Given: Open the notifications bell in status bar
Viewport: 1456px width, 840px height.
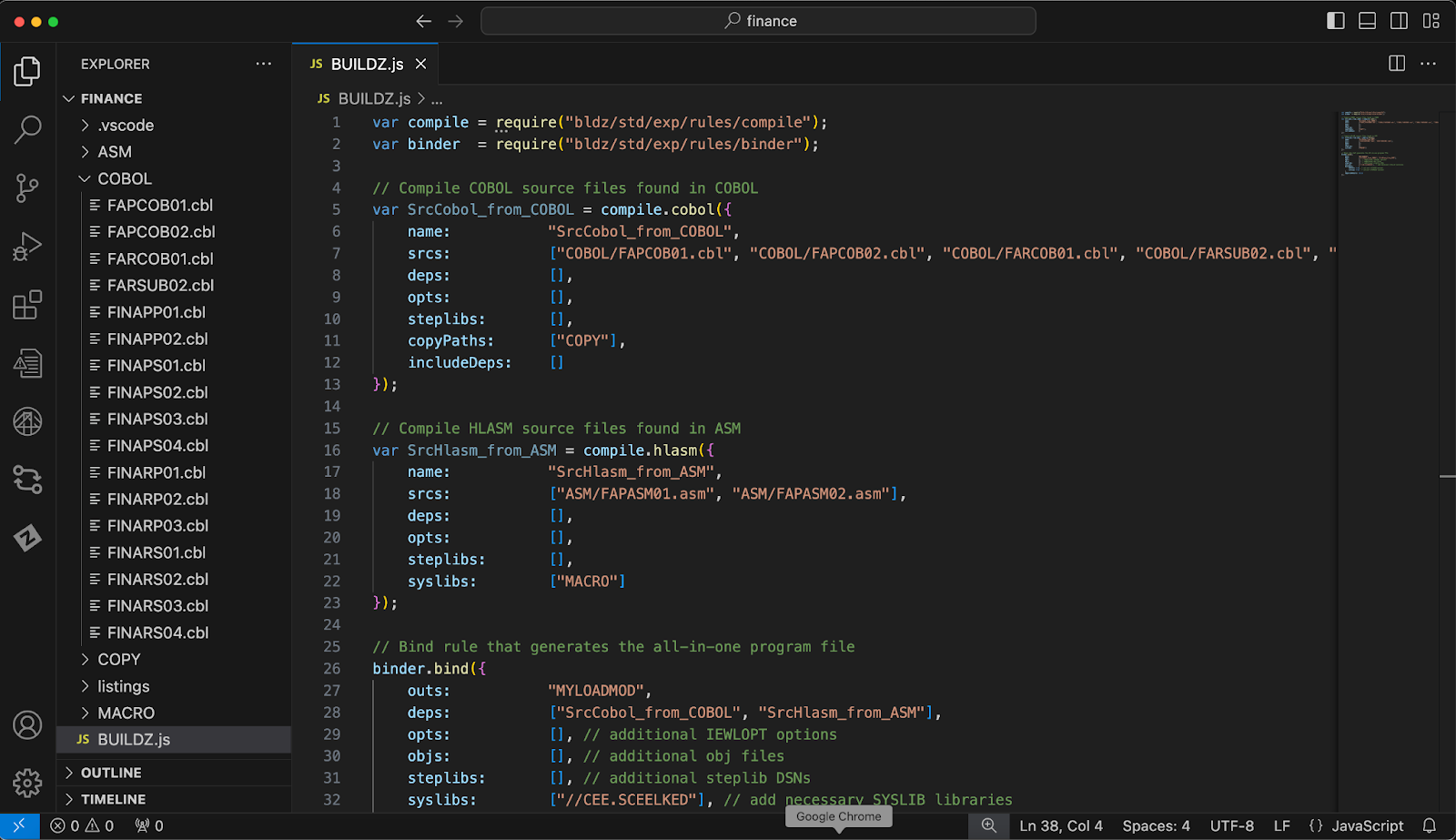Looking at the screenshot, I should click(1430, 825).
